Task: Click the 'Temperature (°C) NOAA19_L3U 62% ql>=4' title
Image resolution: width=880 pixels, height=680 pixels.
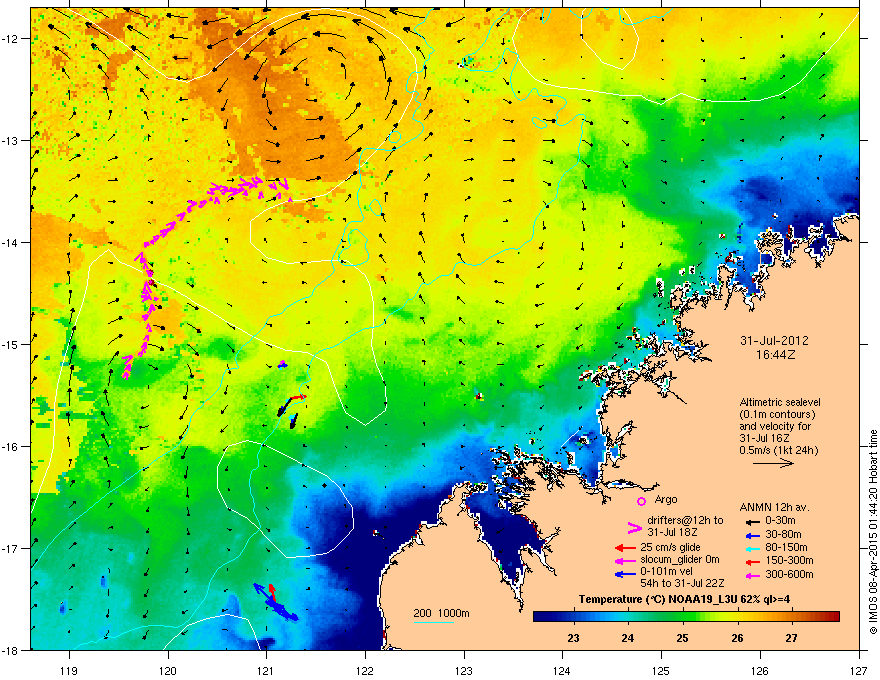Action: [684, 599]
